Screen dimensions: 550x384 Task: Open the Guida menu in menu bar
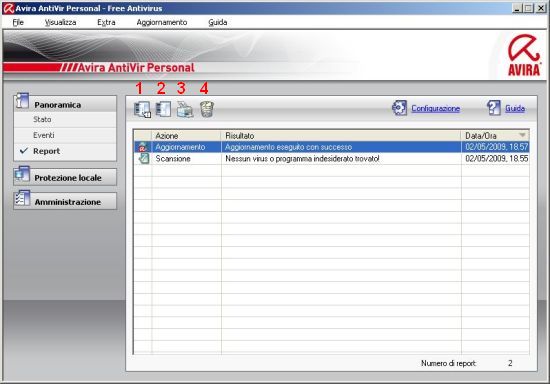click(x=218, y=22)
